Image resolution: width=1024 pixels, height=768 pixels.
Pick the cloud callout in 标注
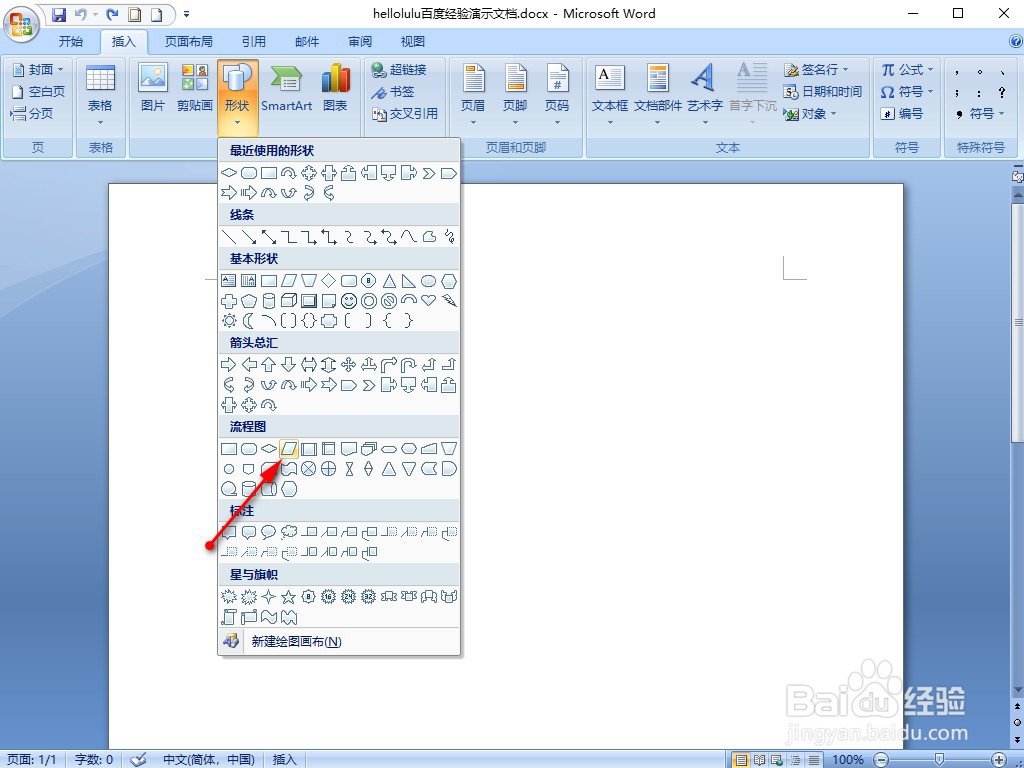[289, 532]
